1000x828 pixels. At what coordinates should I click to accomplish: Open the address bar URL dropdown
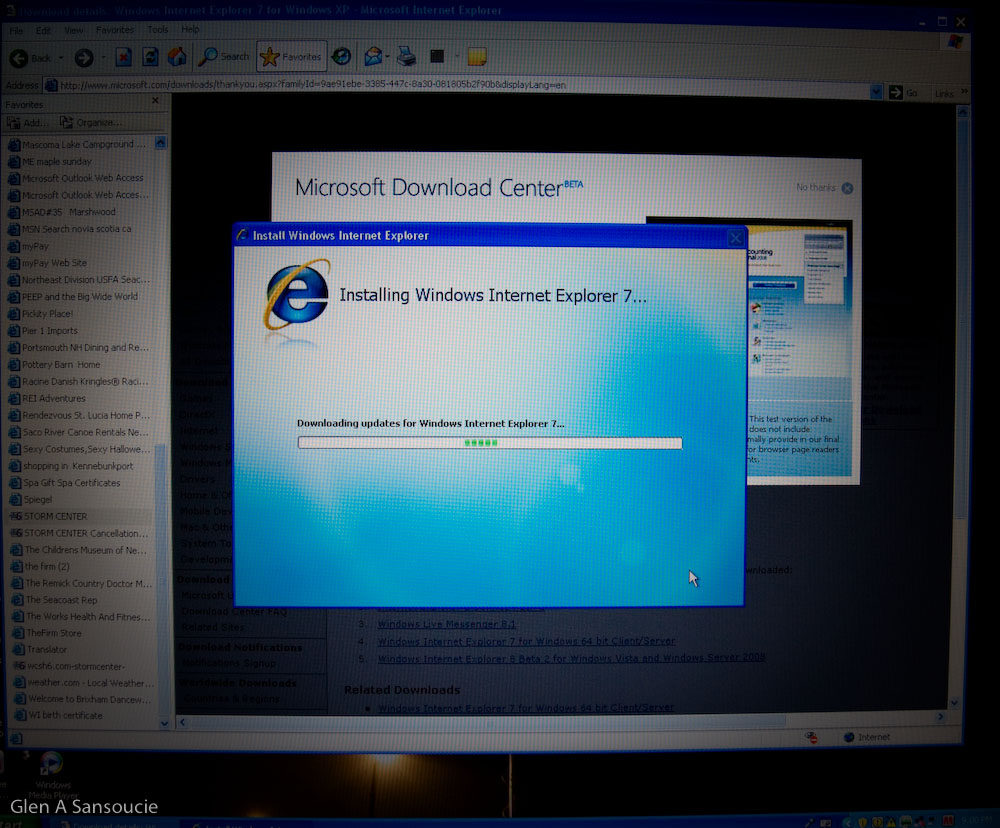(877, 92)
